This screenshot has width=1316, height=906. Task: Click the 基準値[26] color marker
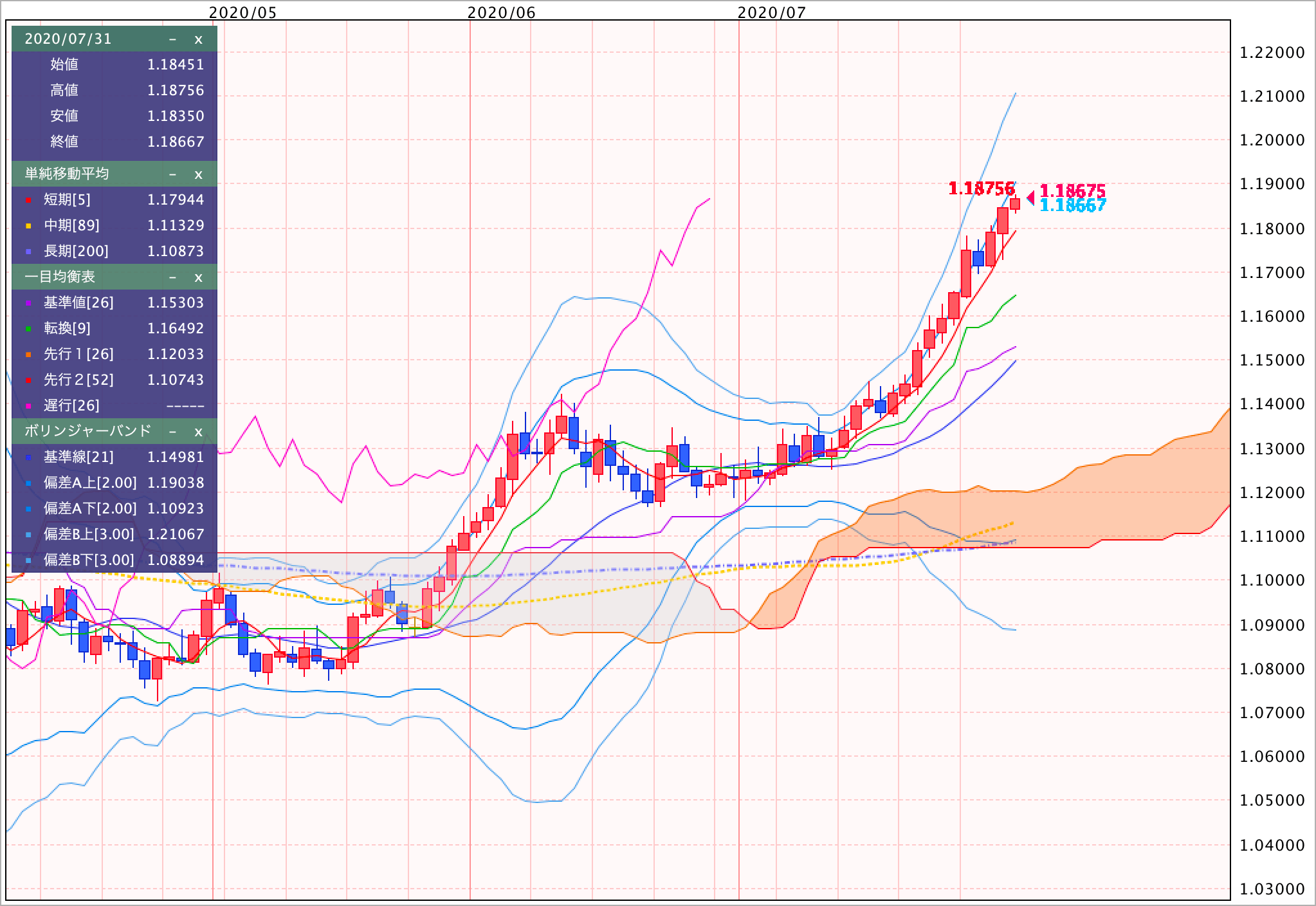[x=28, y=304]
